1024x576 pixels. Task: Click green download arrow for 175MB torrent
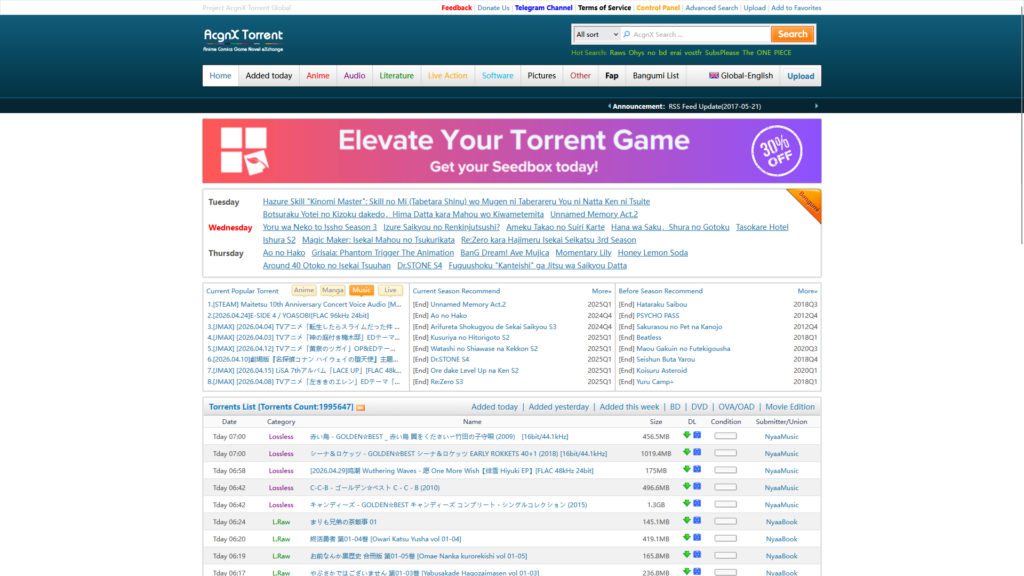pos(687,469)
